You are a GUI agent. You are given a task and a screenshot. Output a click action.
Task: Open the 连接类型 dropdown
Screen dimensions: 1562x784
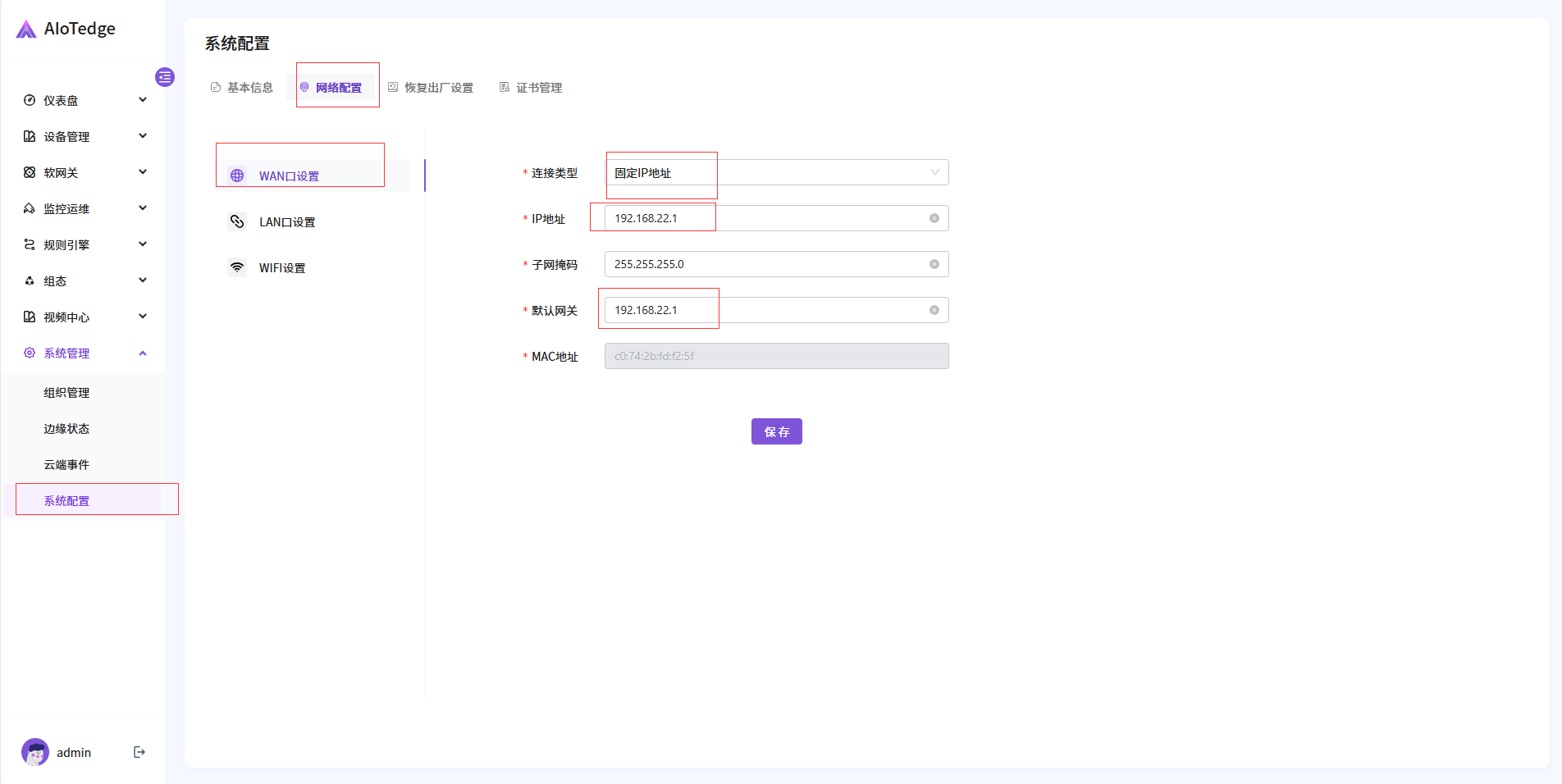(776, 172)
